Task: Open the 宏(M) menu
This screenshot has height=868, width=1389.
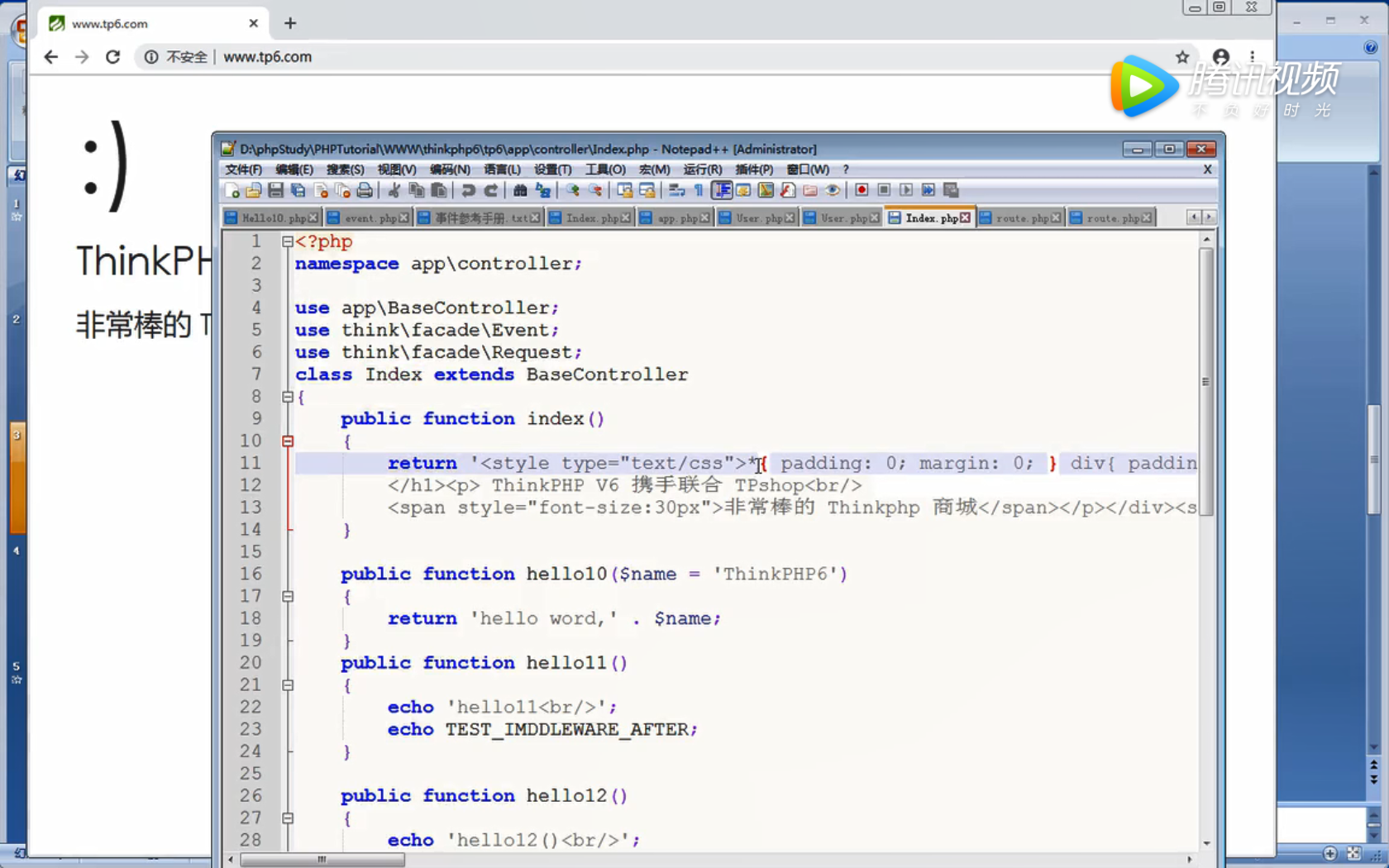Action: (x=655, y=169)
